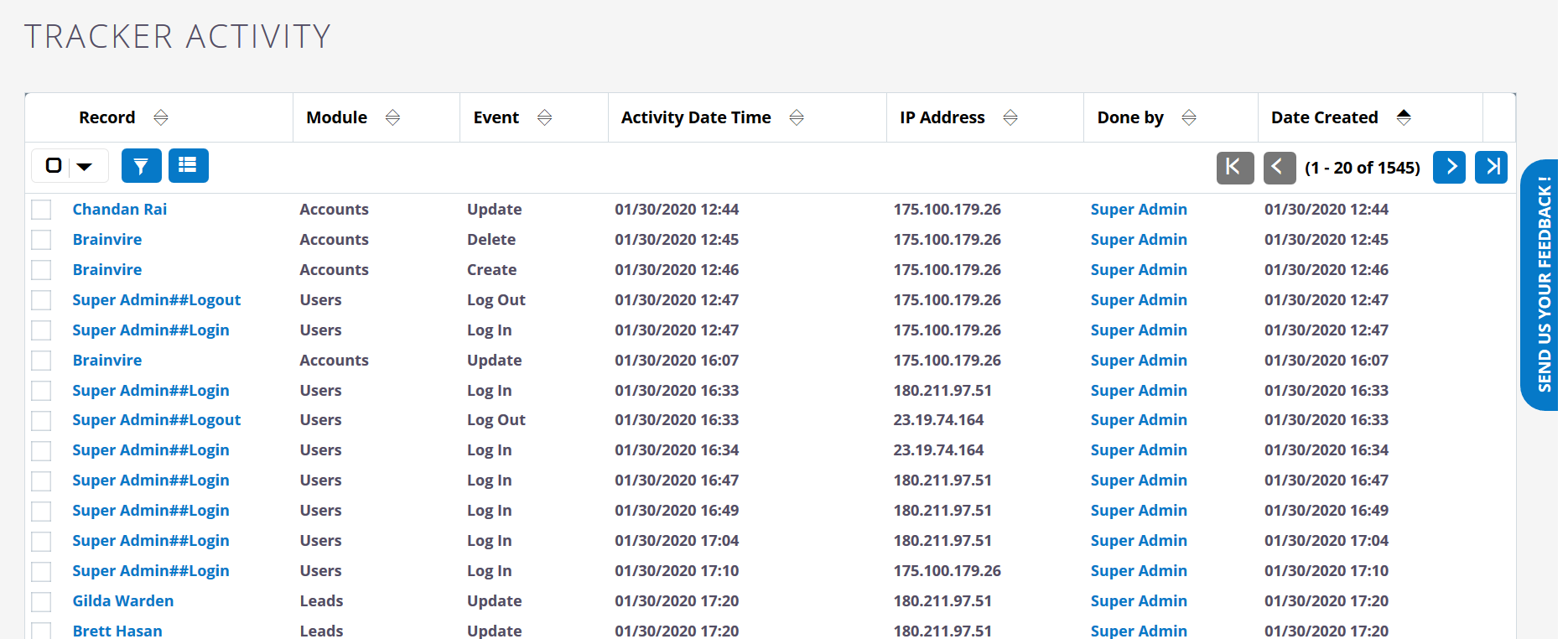This screenshot has width=1568, height=639.
Task: Toggle Date Created sort arrow
Action: pos(1404,117)
